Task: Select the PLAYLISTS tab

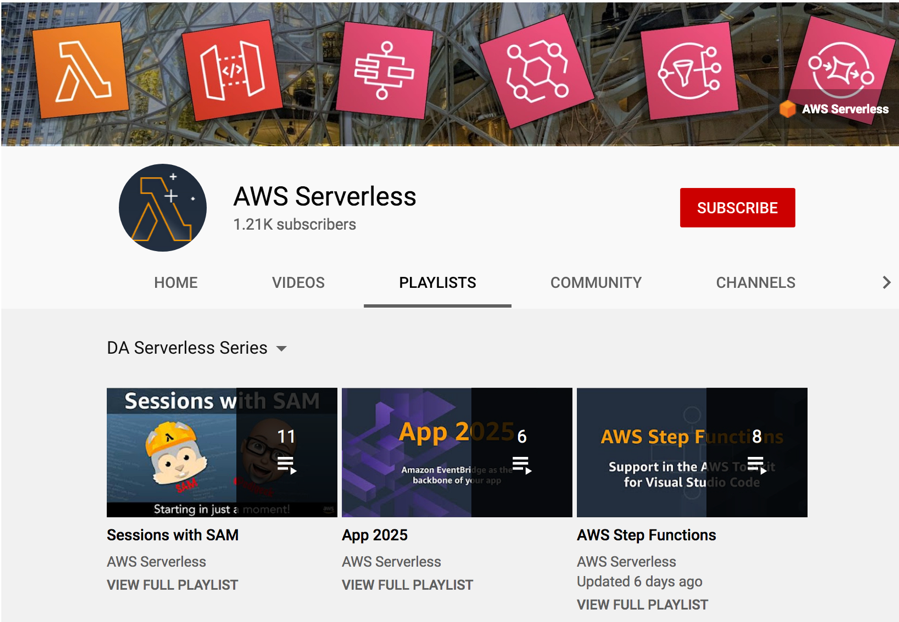Action: pos(437,283)
